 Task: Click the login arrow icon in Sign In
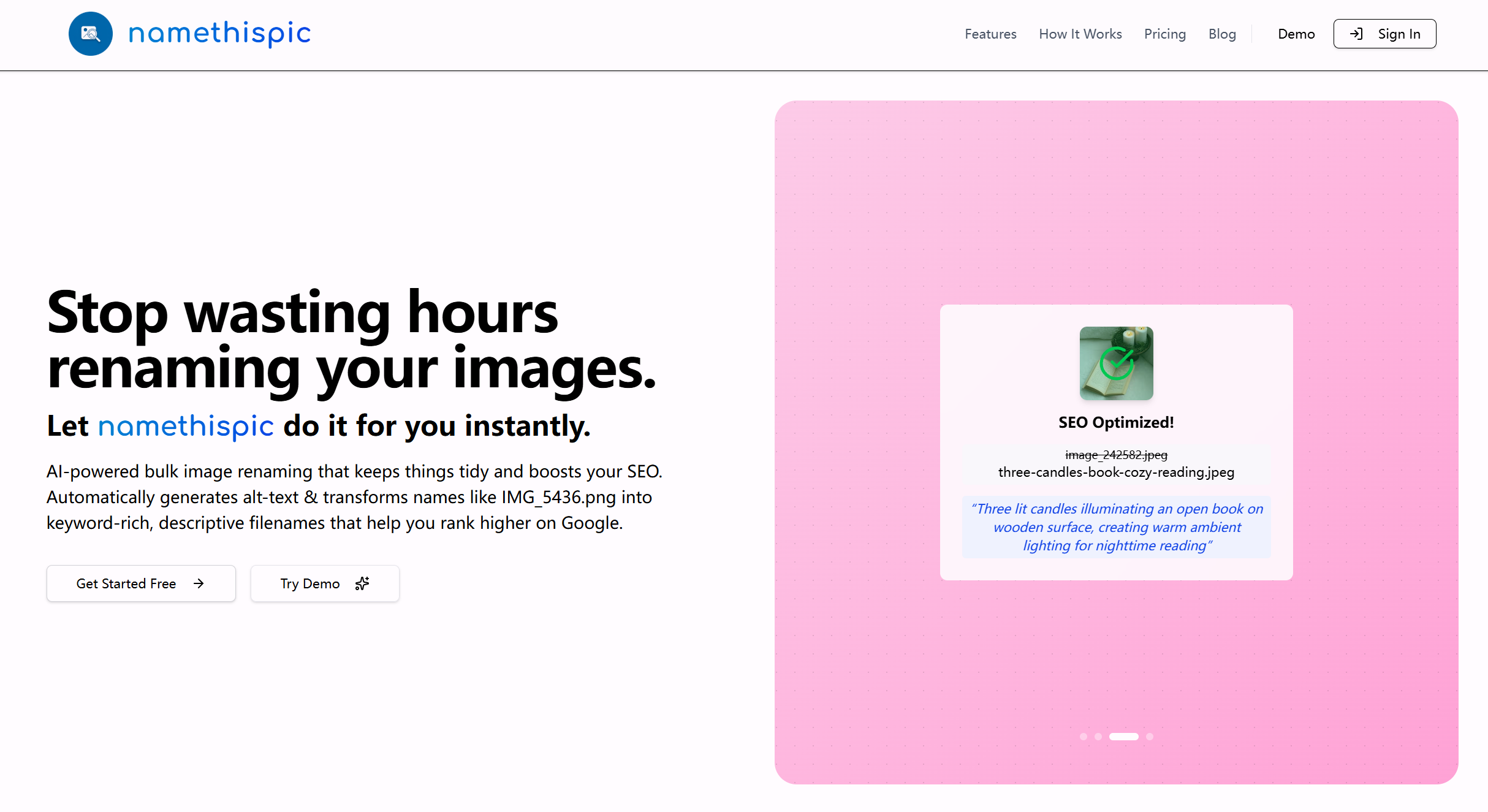click(1356, 34)
